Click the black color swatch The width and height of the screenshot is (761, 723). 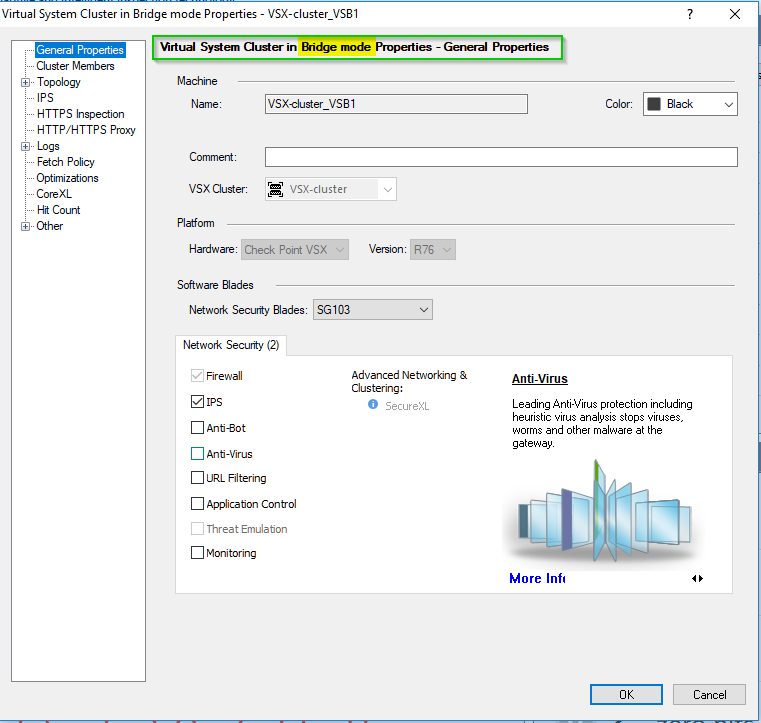click(x=654, y=104)
